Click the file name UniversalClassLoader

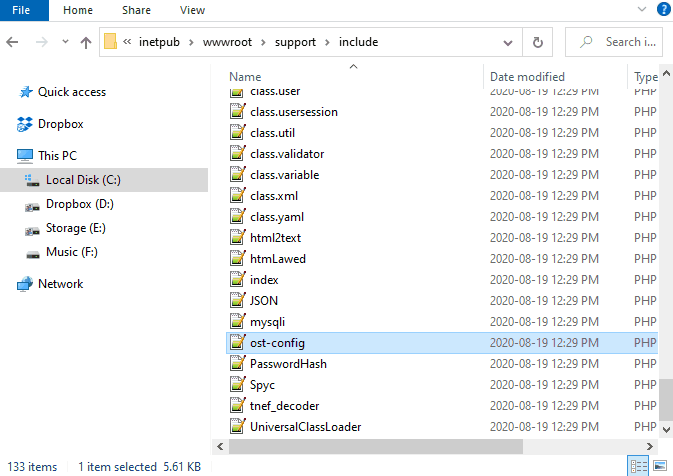point(306,427)
